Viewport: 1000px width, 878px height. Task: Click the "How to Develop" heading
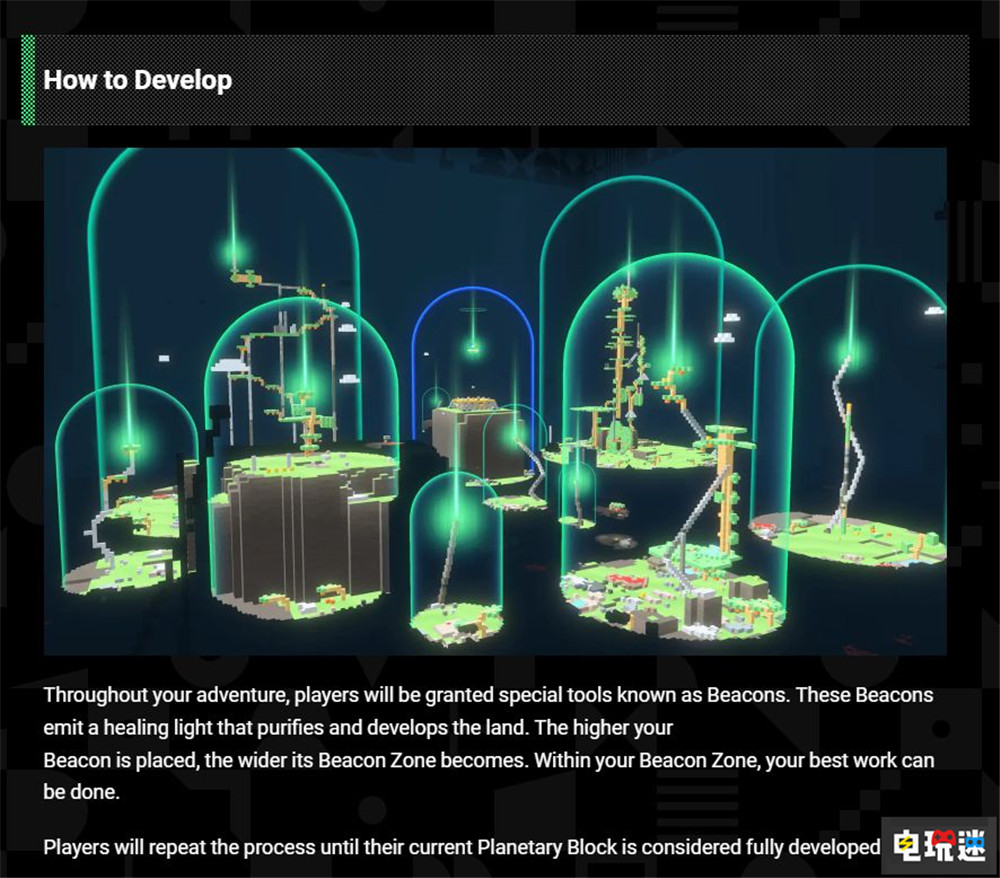(x=138, y=80)
